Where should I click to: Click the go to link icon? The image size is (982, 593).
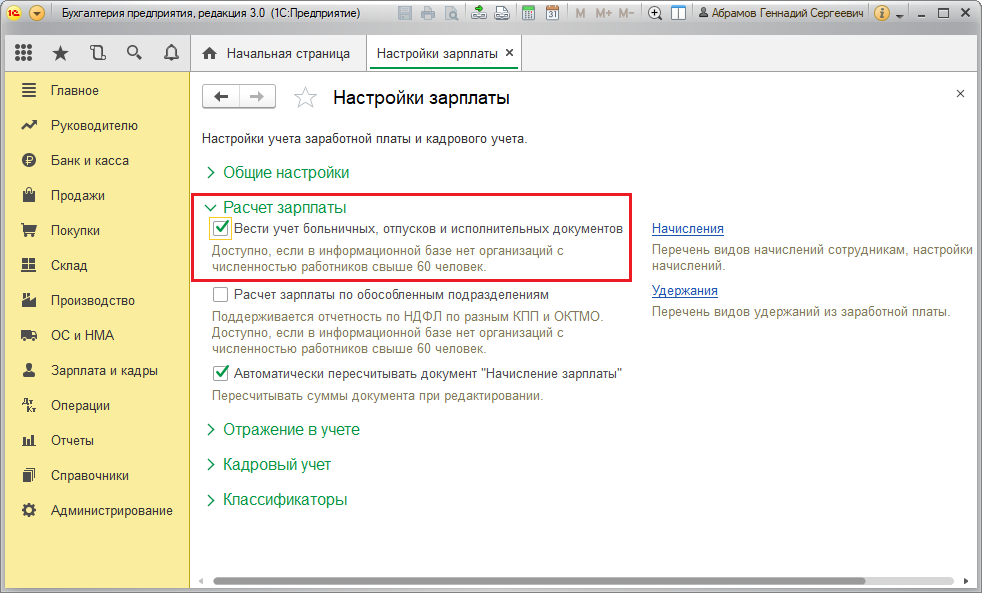click(x=502, y=13)
